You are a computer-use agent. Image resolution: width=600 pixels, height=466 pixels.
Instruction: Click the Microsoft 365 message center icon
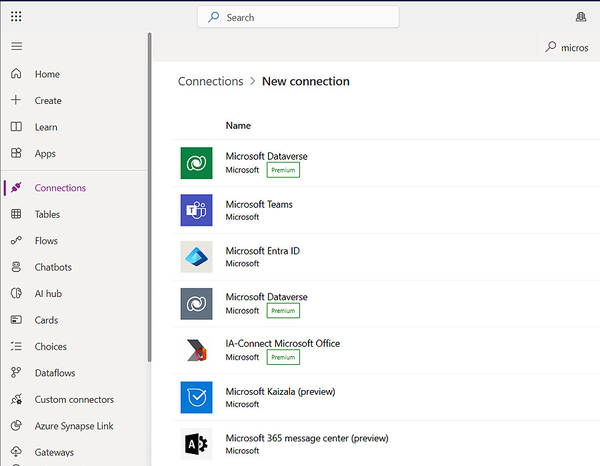point(196,444)
